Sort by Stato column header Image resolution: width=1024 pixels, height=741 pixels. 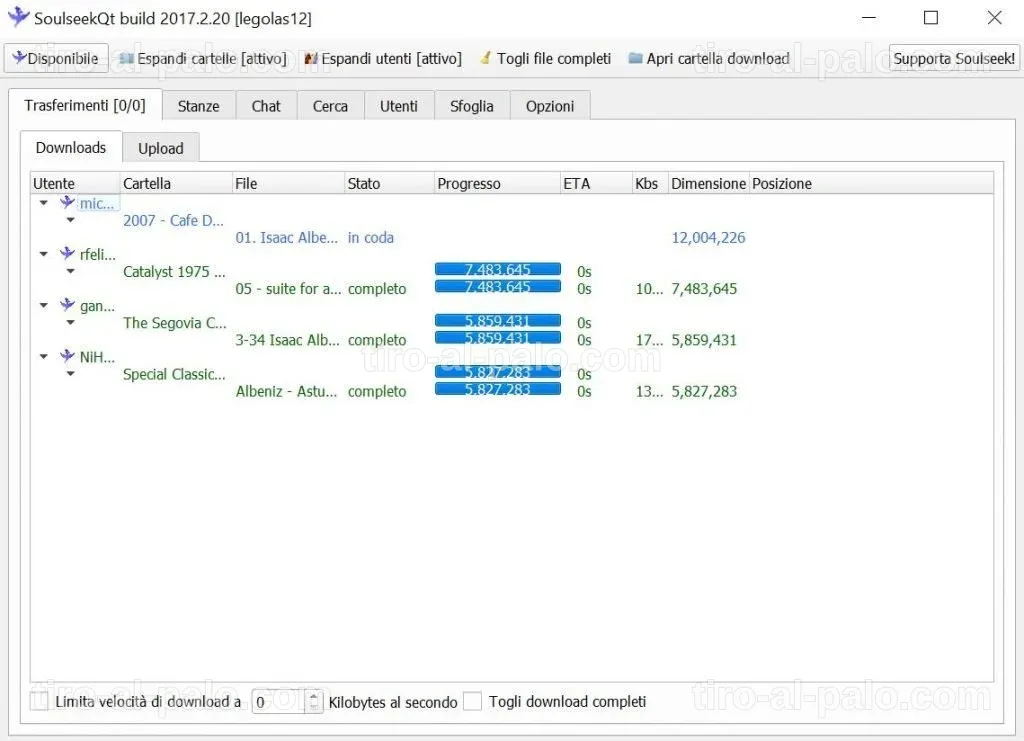coord(389,183)
